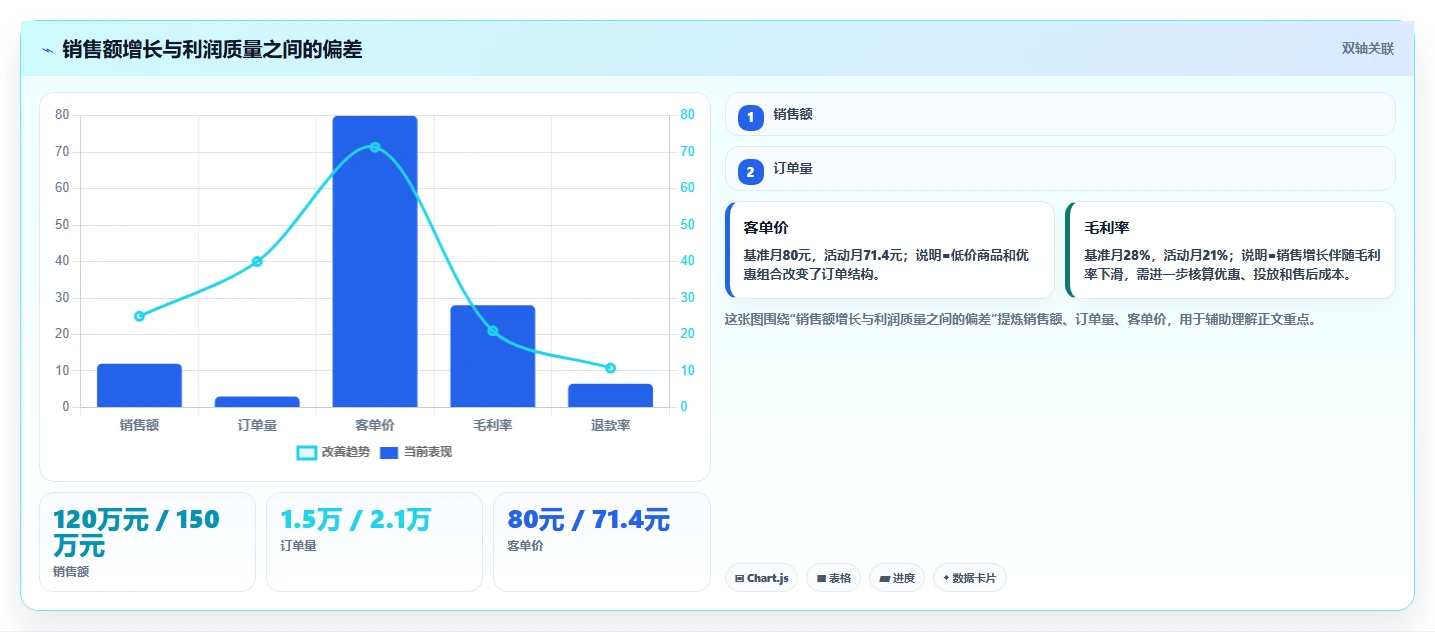Click the table icon in 表格 chip
The image size is (1435, 632).
pos(821,578)
